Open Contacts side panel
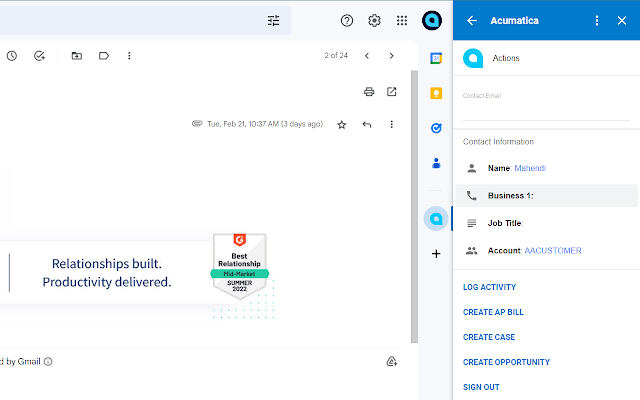Screen dimensions: 640x400 [436, 163]
